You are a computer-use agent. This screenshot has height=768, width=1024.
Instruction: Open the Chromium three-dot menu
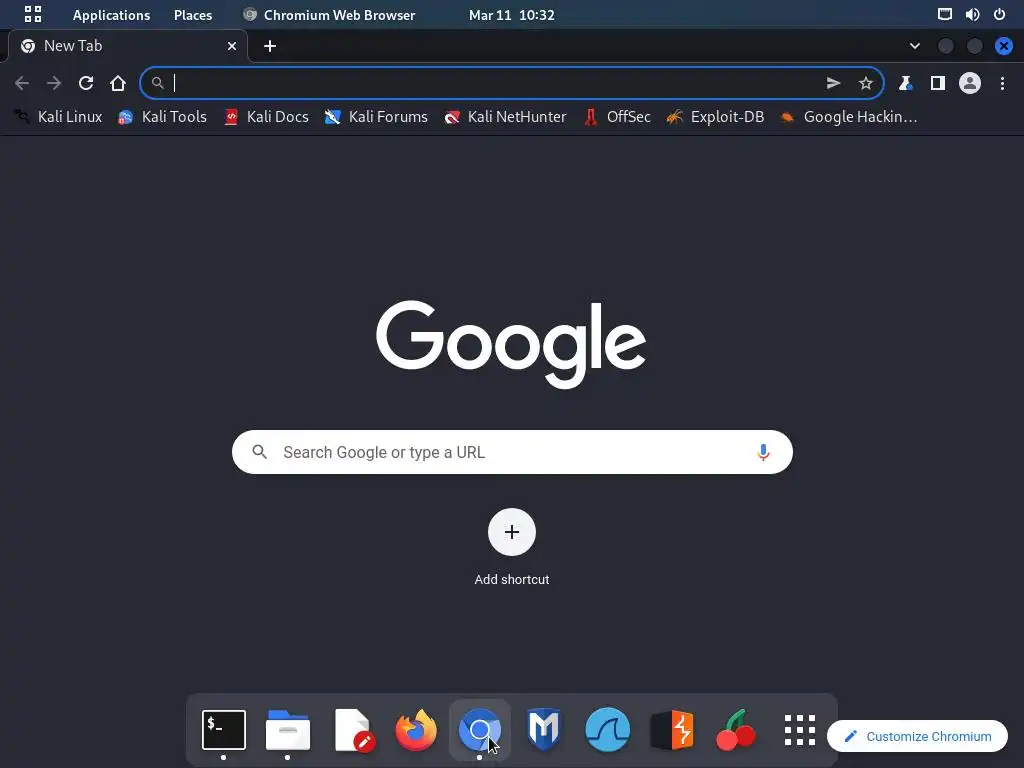1002,83
